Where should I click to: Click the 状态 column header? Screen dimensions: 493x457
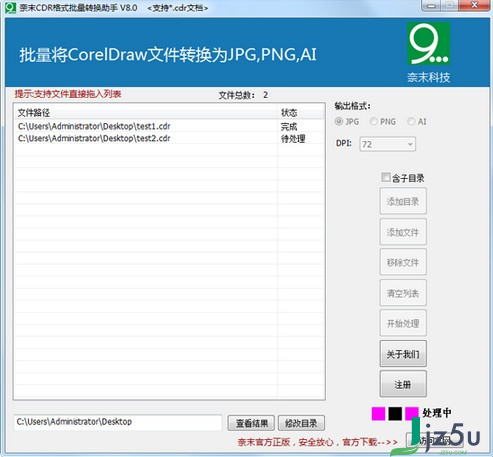point(300,113)
